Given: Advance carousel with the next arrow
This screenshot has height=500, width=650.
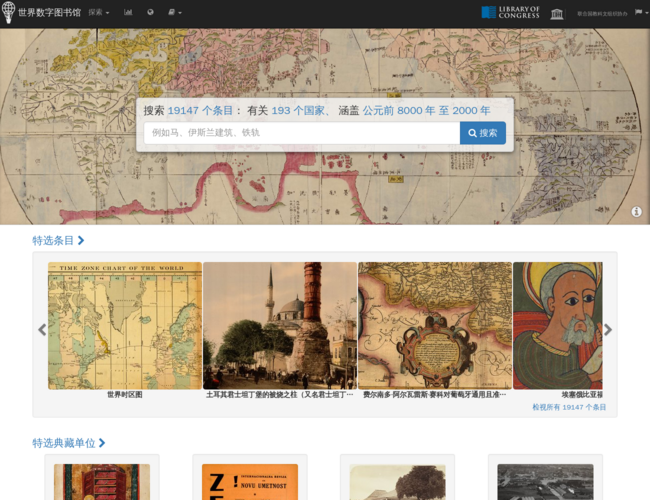Looking at the screenshot, I should coord(607,330).
